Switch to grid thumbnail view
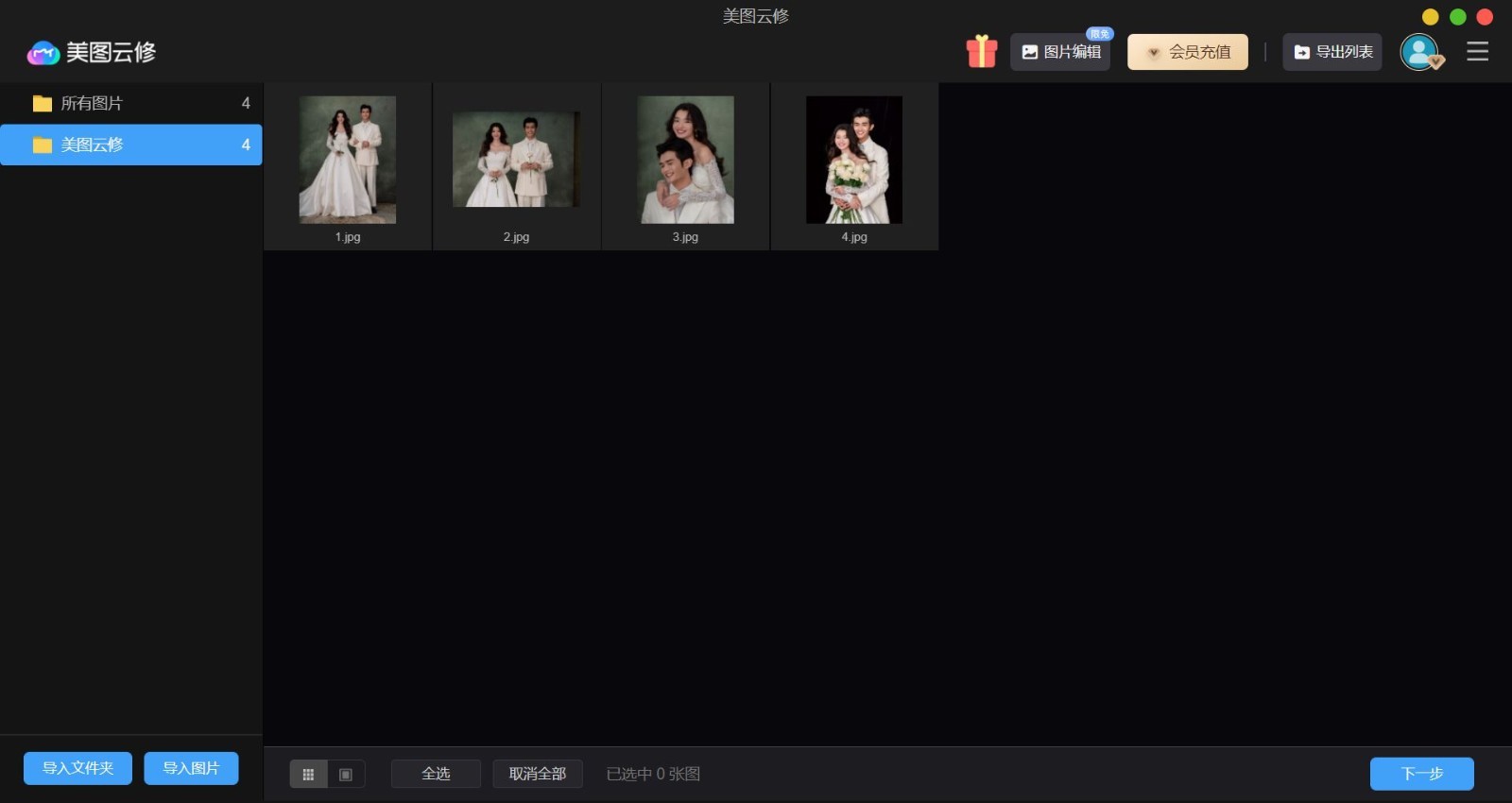This screenshot has width=1512, height=803. coord(308,774)
